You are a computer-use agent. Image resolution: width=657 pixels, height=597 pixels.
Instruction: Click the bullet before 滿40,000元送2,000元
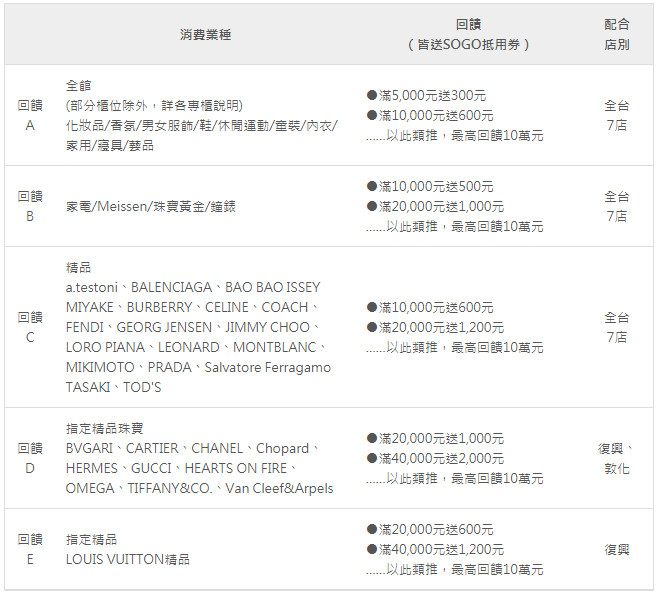[372, 459]
